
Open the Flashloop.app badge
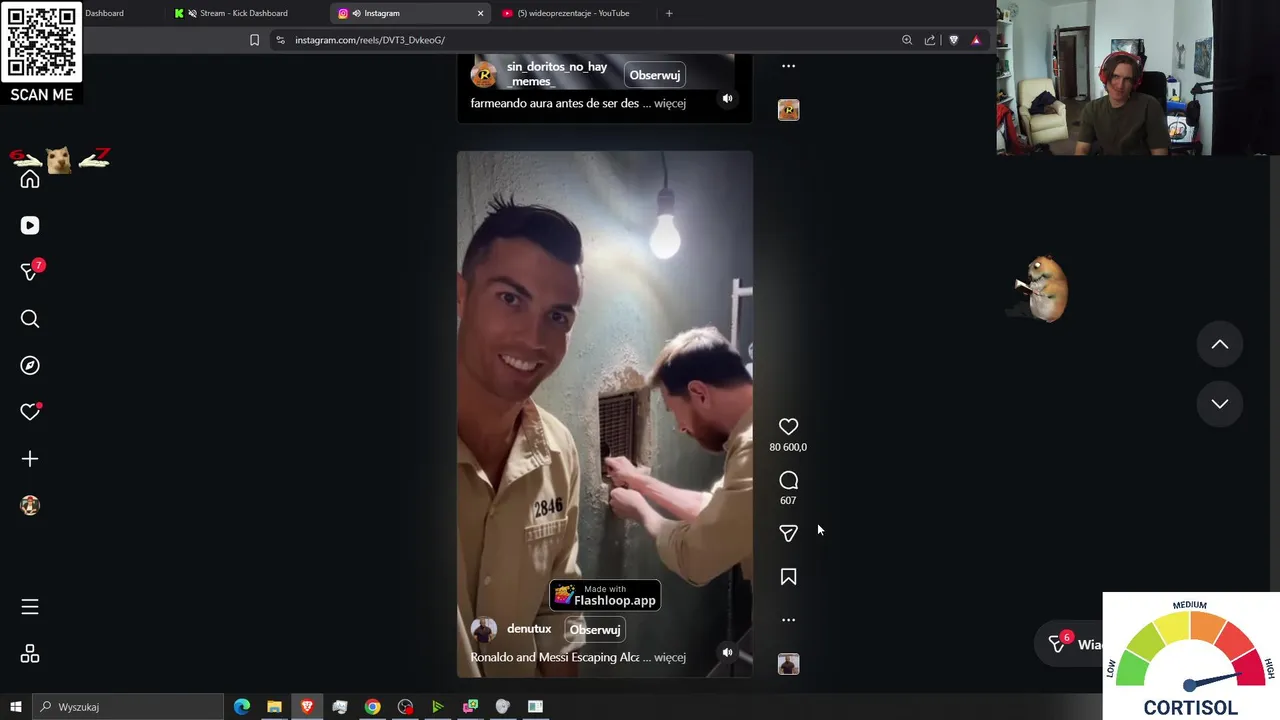605,596
